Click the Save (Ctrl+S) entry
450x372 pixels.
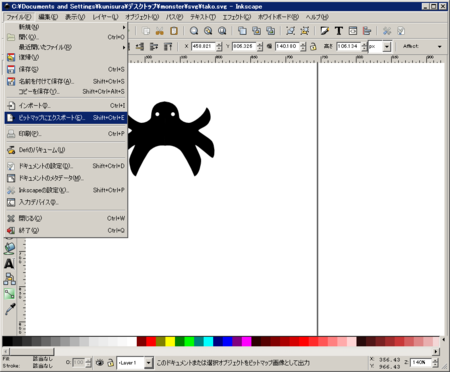[x=66, y=69]
